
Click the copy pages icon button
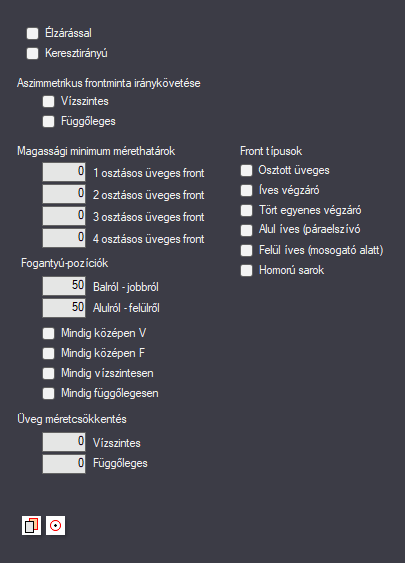click(x=31, y=526)
